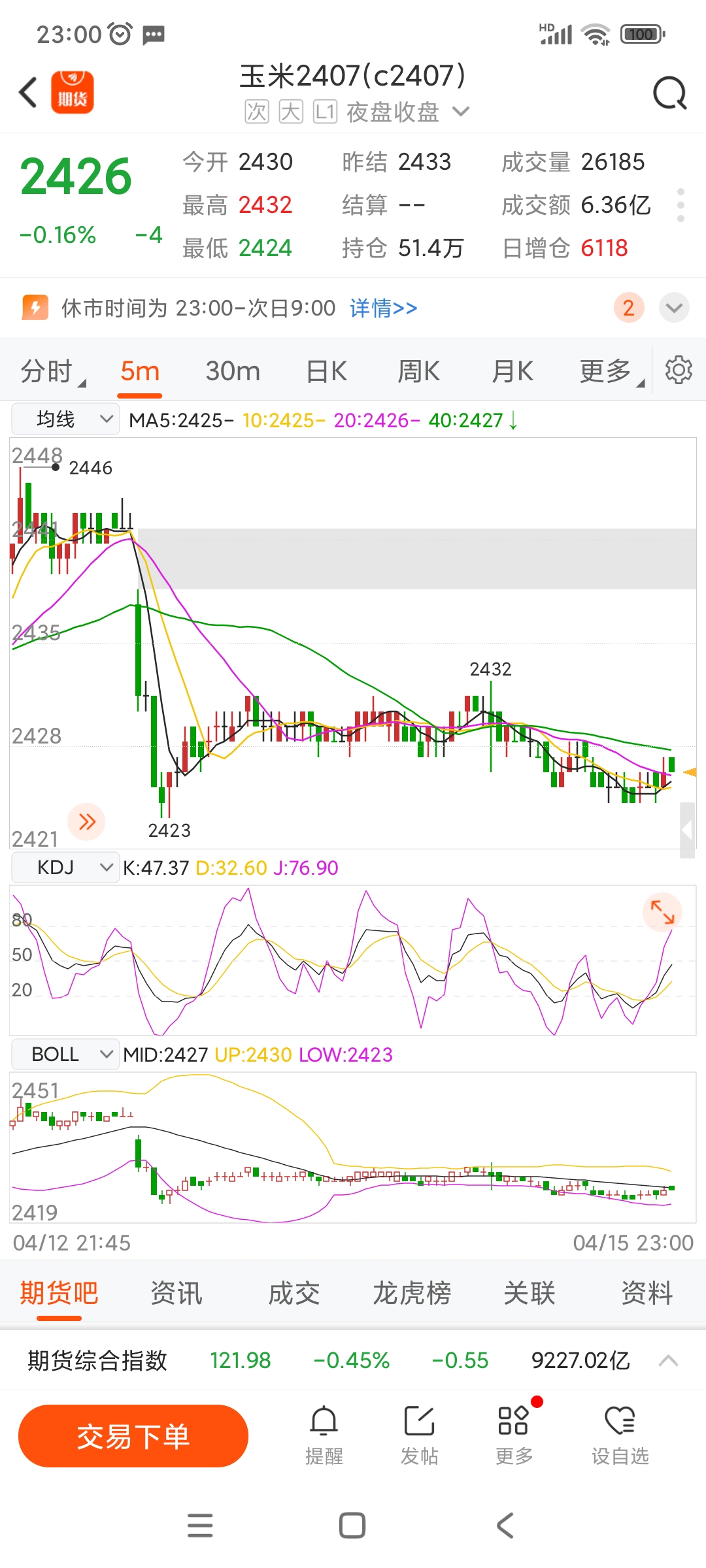Image resolution: width=706 pixels, height=1568 pixels.
Task: Open the 详情>> link
Action: (x=384, y=308)
